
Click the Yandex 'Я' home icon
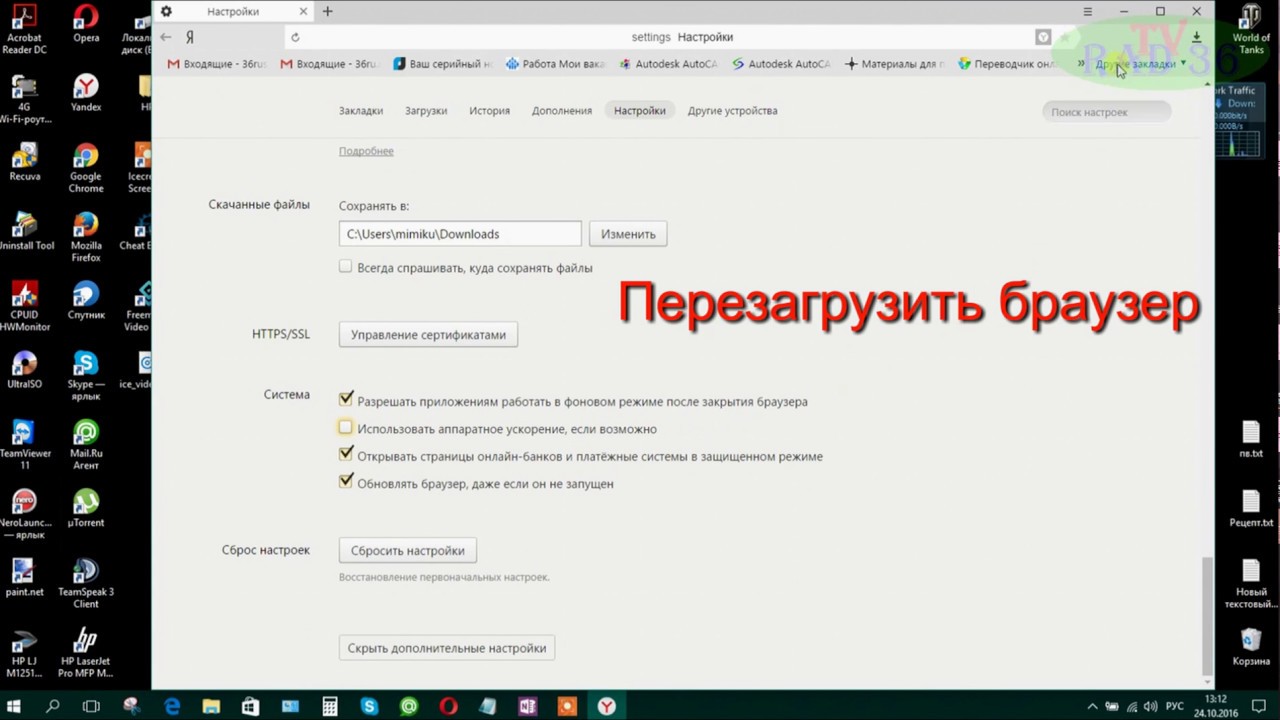click(x=189, y=37)
